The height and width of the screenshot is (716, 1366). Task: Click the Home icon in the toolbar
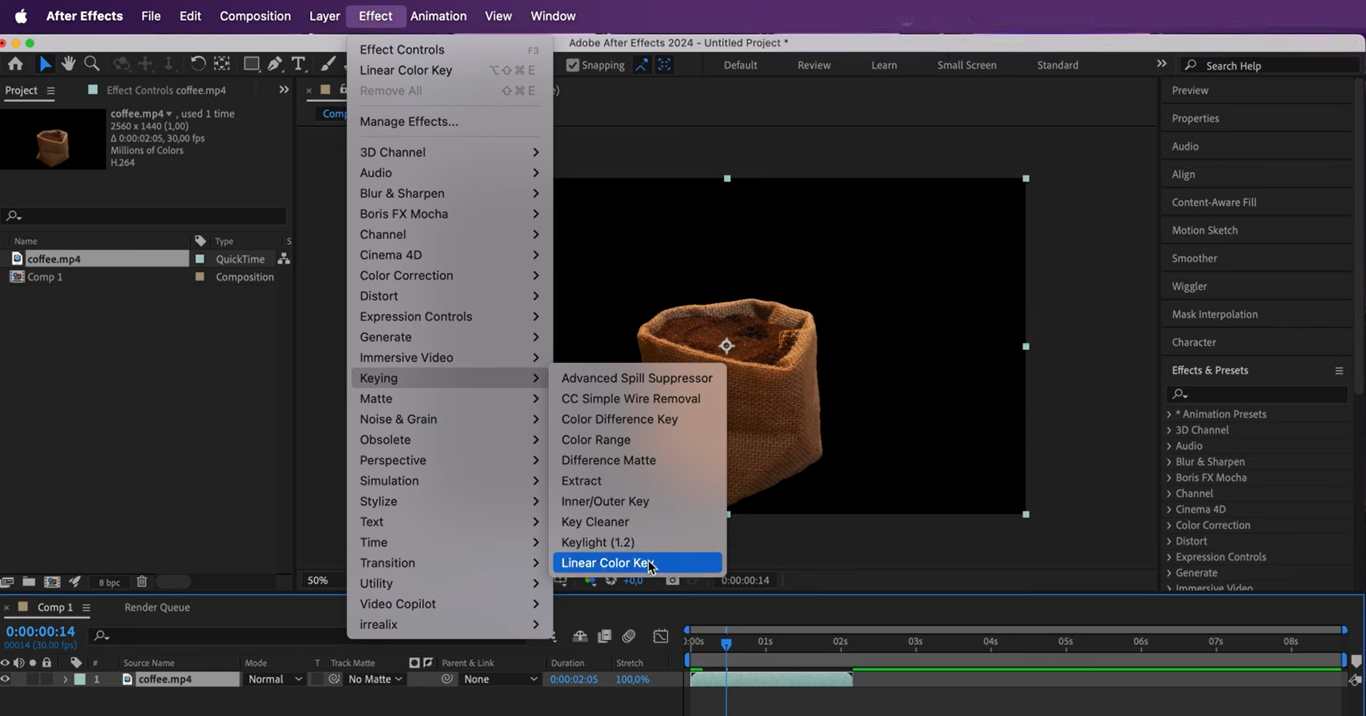pos(16,64)
